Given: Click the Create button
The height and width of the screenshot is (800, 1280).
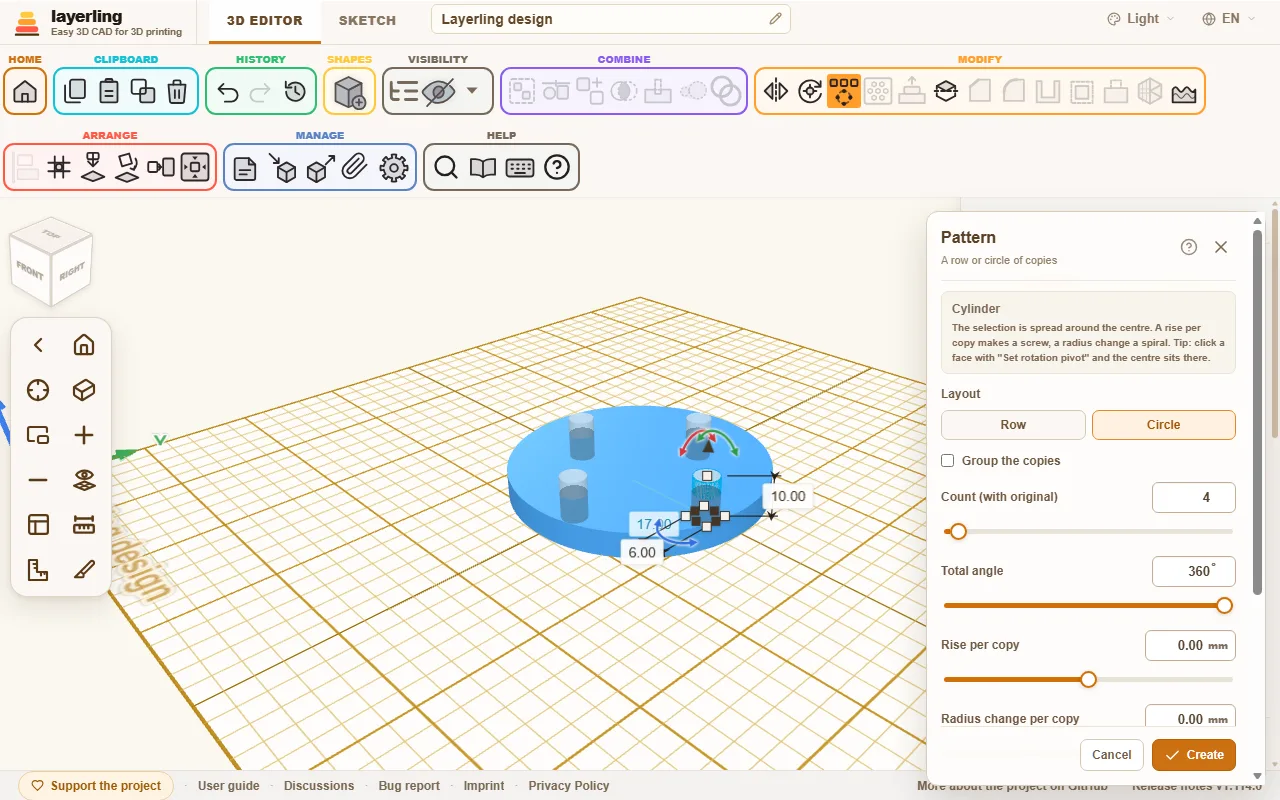Looking at the screenshot, I should 1194,755.
